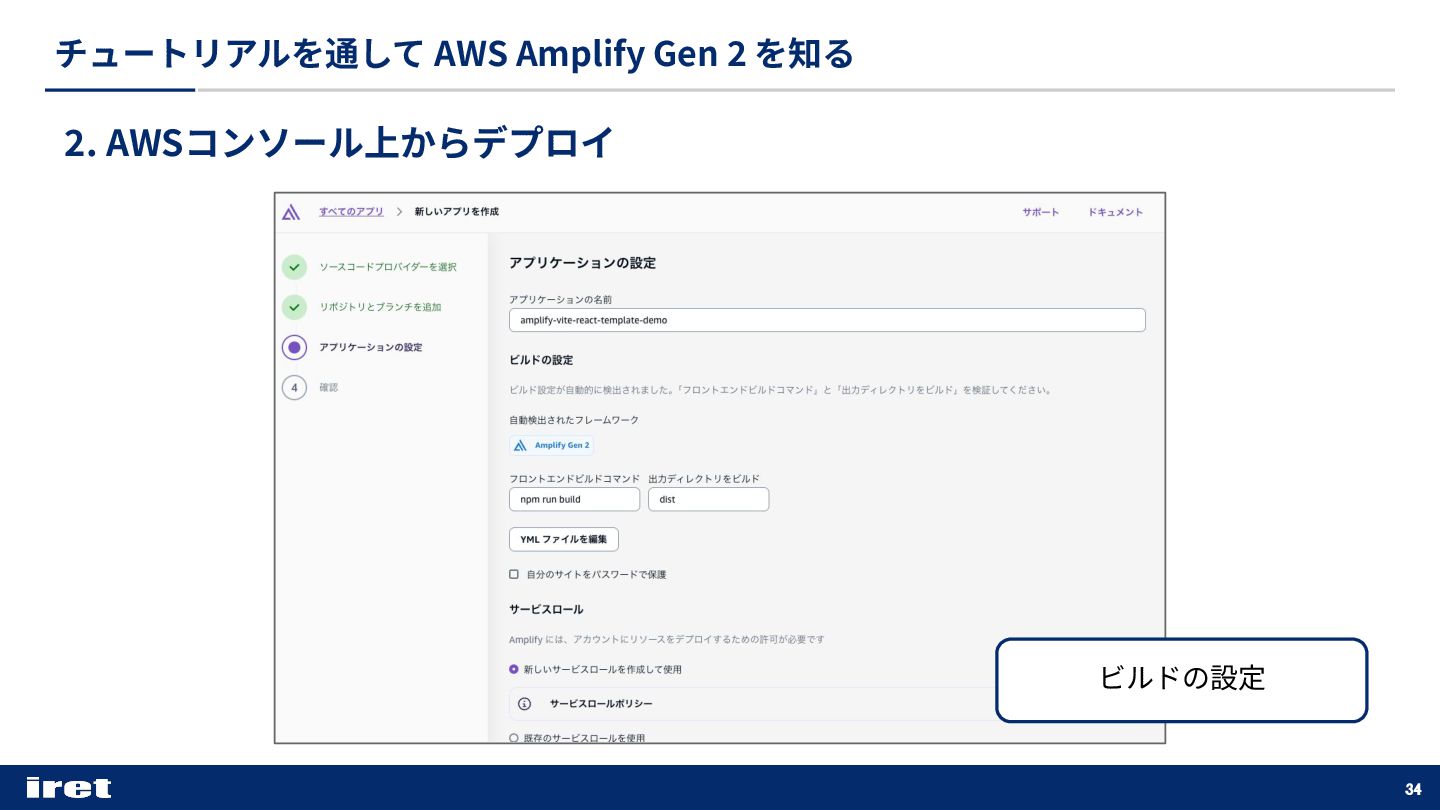Select 既存のサービスロールを使用 radio option
The width and height of the screenshot is (1440, 810).
click(x=514, y=738)
